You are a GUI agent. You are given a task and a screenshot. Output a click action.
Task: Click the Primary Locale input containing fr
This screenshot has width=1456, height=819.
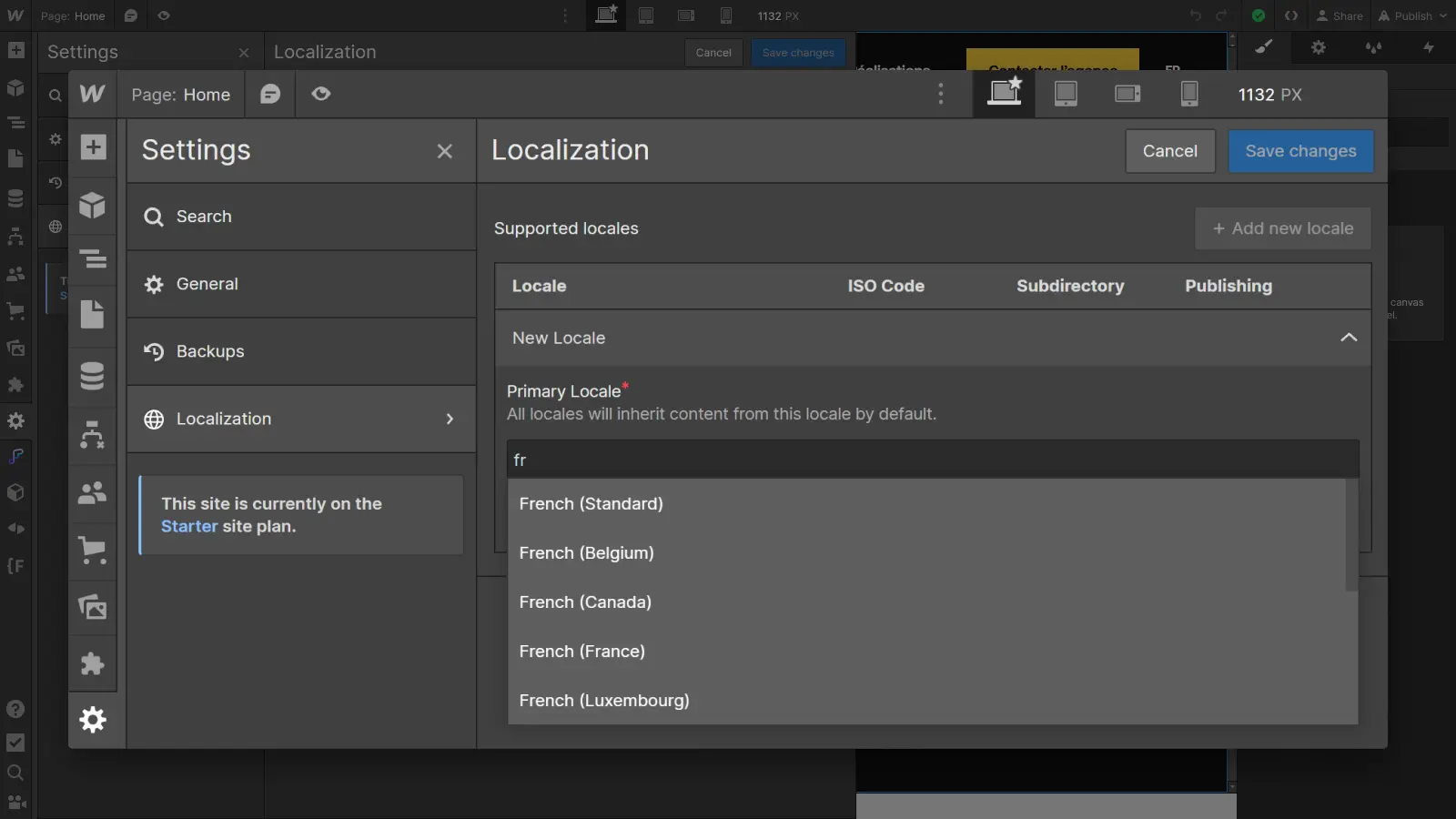[x=933, y=460]
